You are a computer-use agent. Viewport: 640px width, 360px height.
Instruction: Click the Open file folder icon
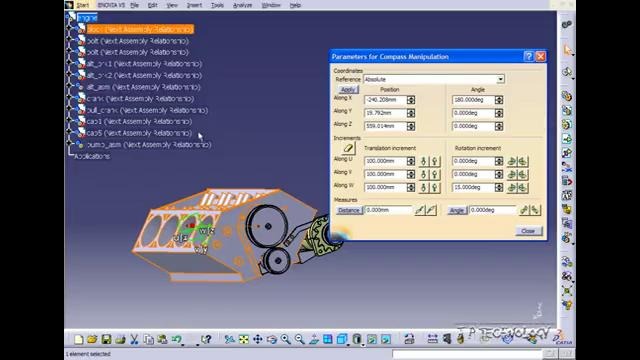click(x=92, y=339)
